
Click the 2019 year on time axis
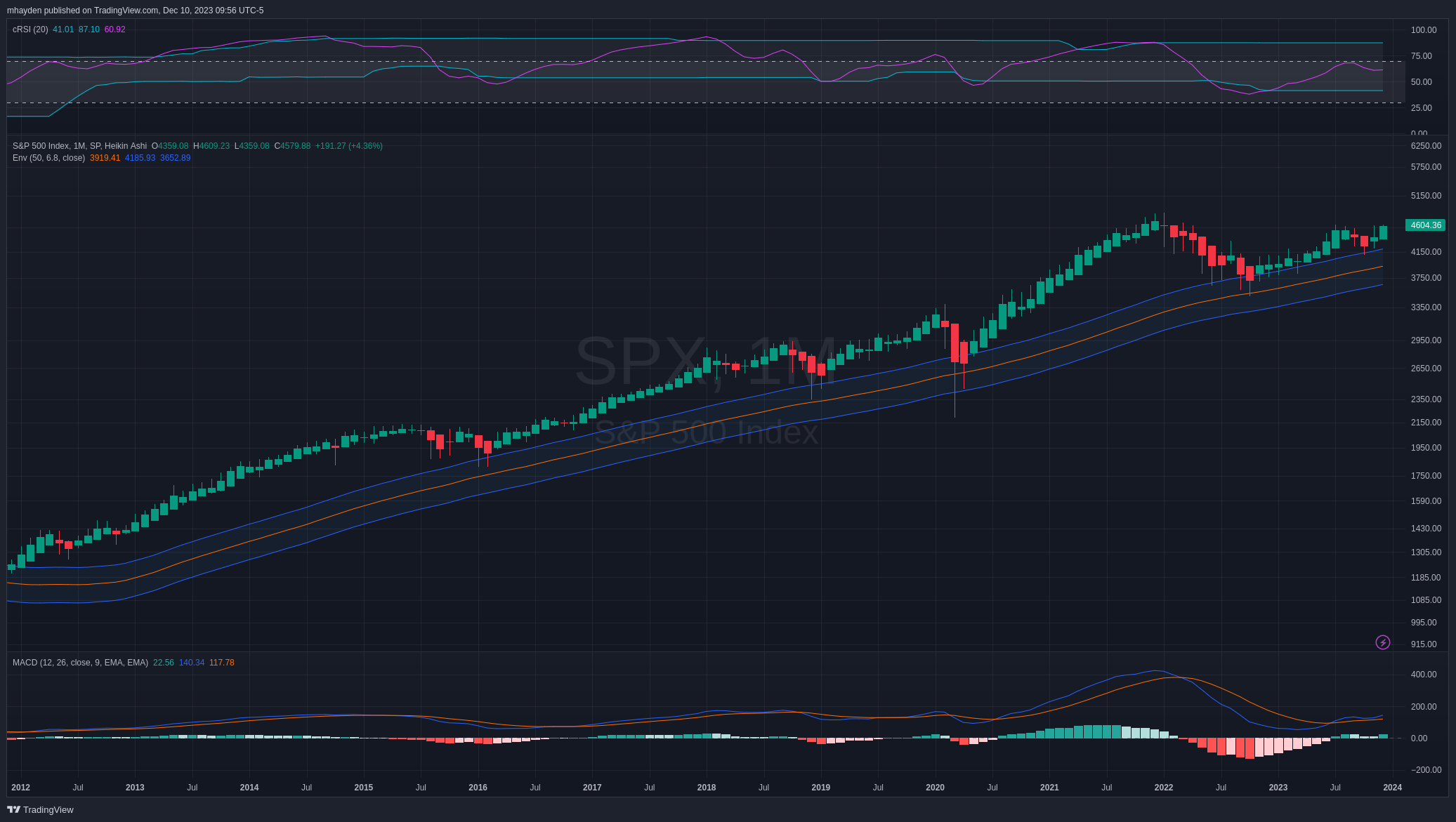(821, 788)
